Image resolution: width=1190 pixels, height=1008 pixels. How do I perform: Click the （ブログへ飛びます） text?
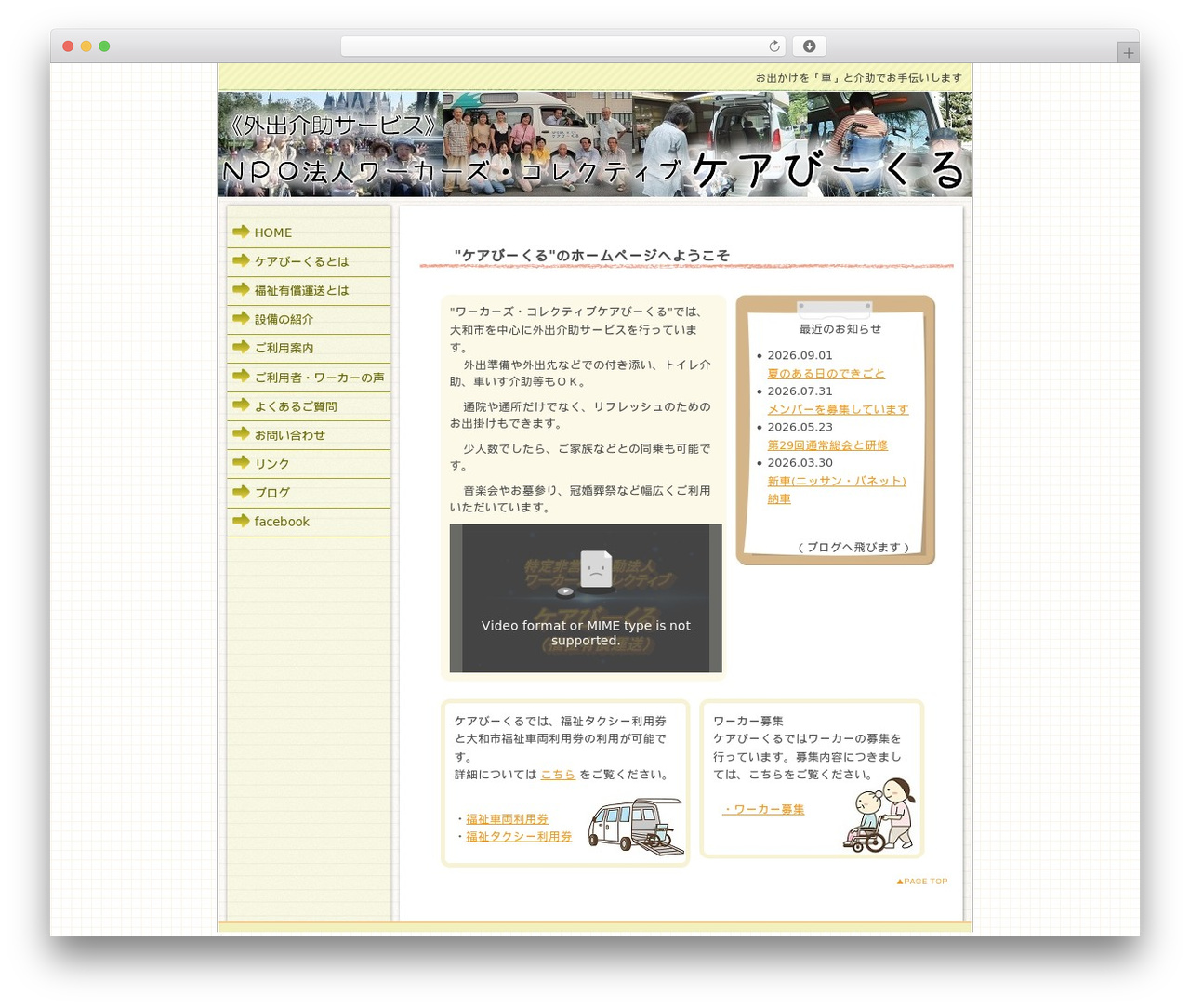point(853,547)
